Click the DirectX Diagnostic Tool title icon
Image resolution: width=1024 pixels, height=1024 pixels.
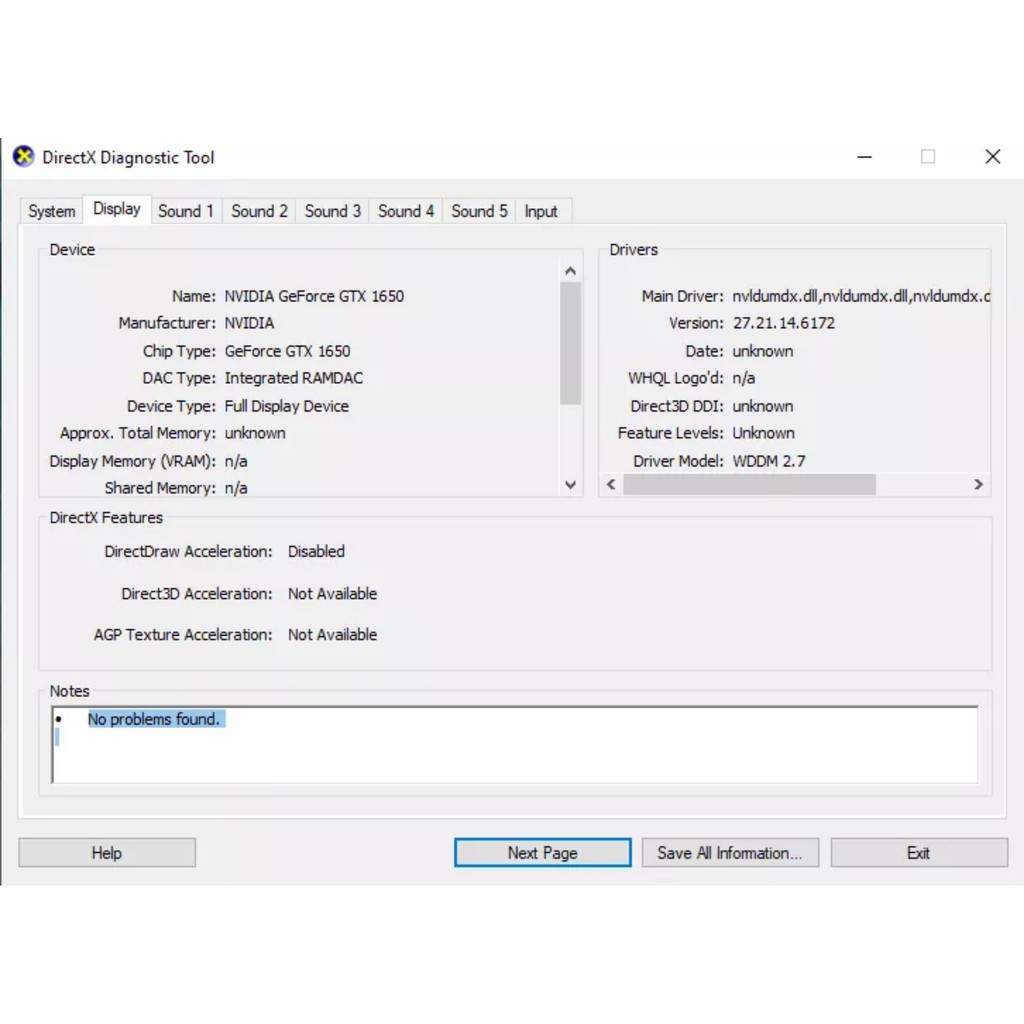pos(23,157)
